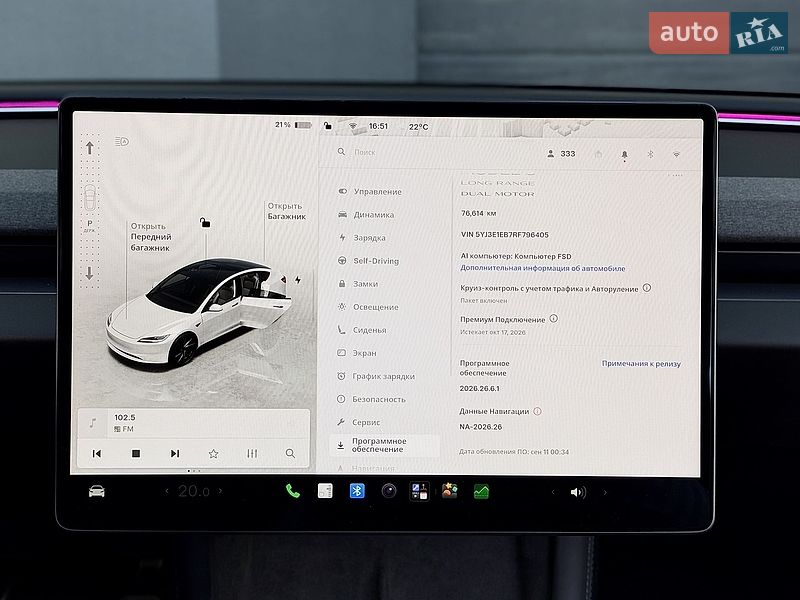Open media search magnifier icon
The image size is (800, 600).
point(290,453)
